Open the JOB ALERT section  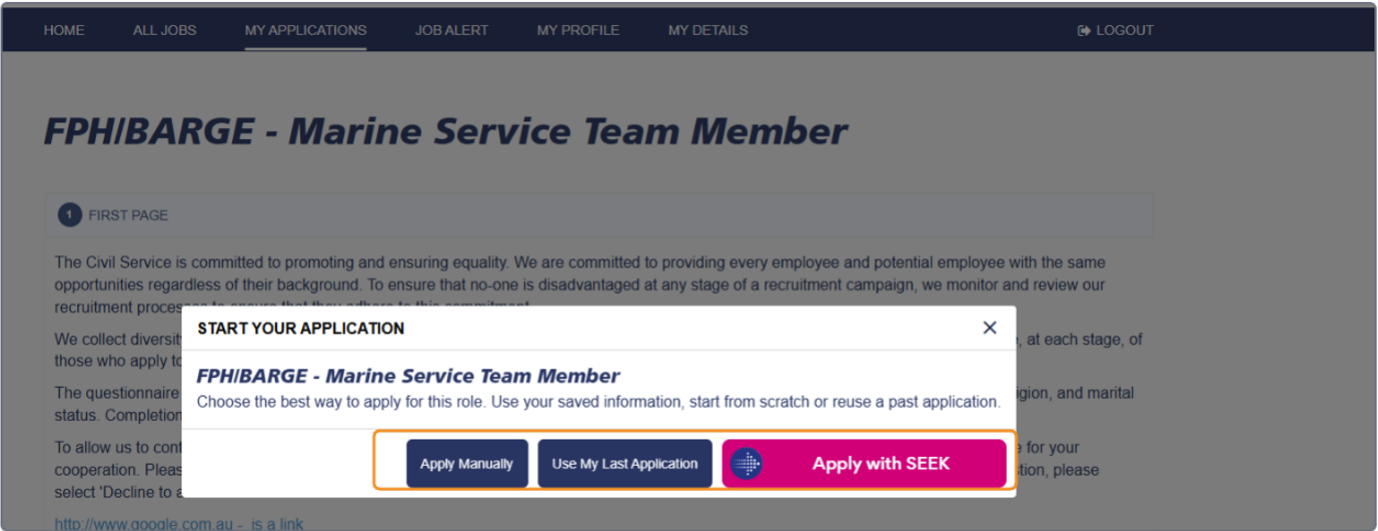click(452, 30)
